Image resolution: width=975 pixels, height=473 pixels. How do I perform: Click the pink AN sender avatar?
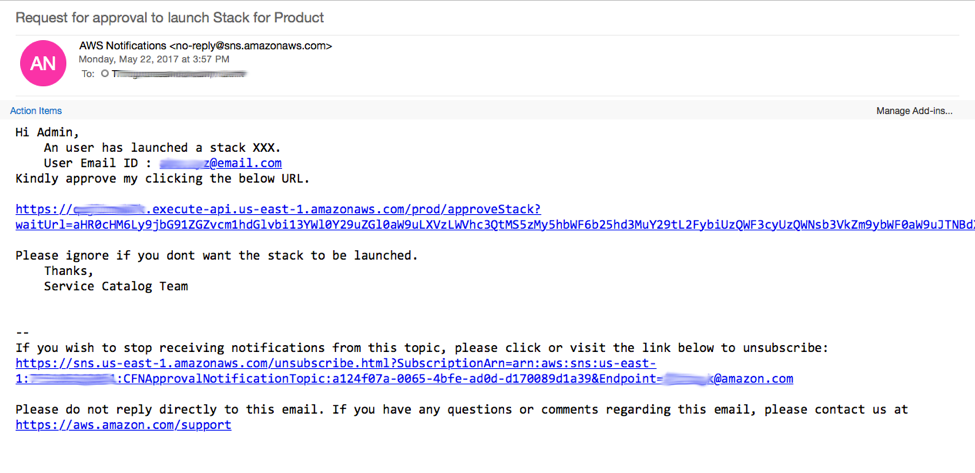[x=43, y=63]
